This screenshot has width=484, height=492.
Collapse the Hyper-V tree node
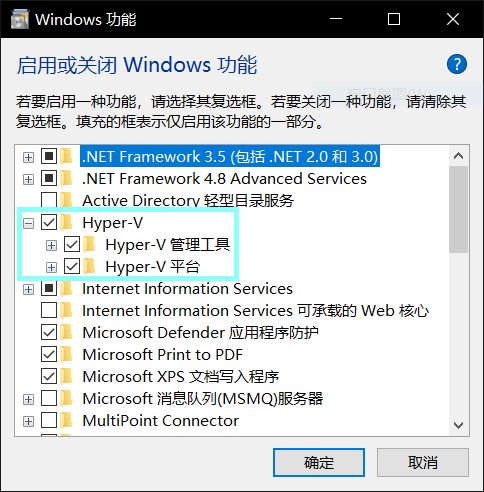28,223
